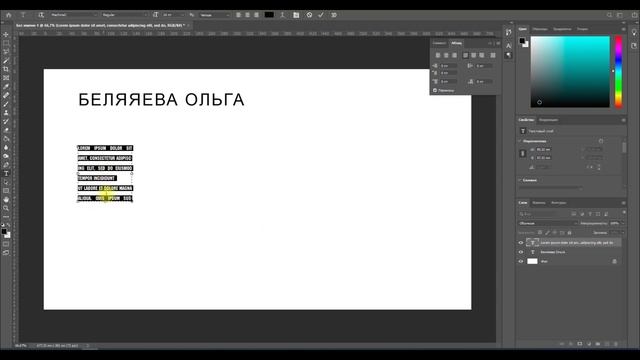Screen dimensions: 640x360
Task: Create new group from Layers footer
Action: click(x=598, y=344)
